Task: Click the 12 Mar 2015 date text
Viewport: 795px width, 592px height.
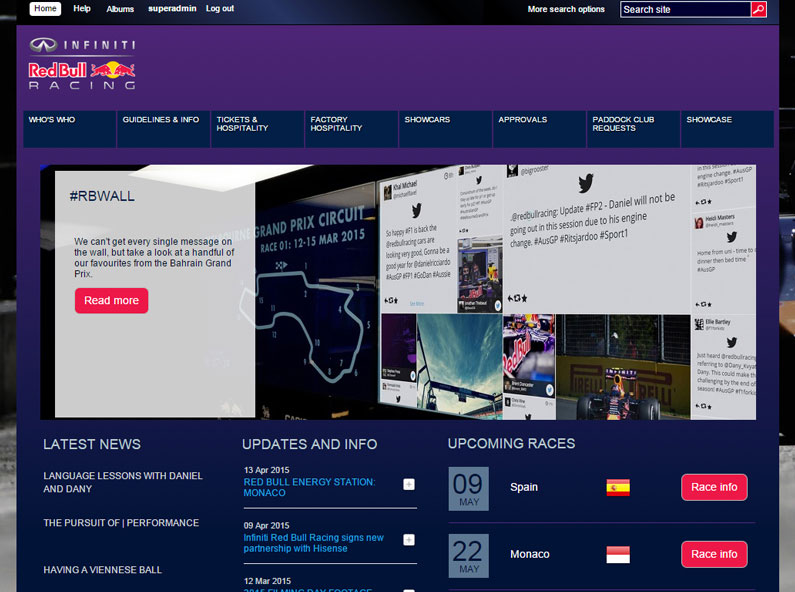Action: 267,581
